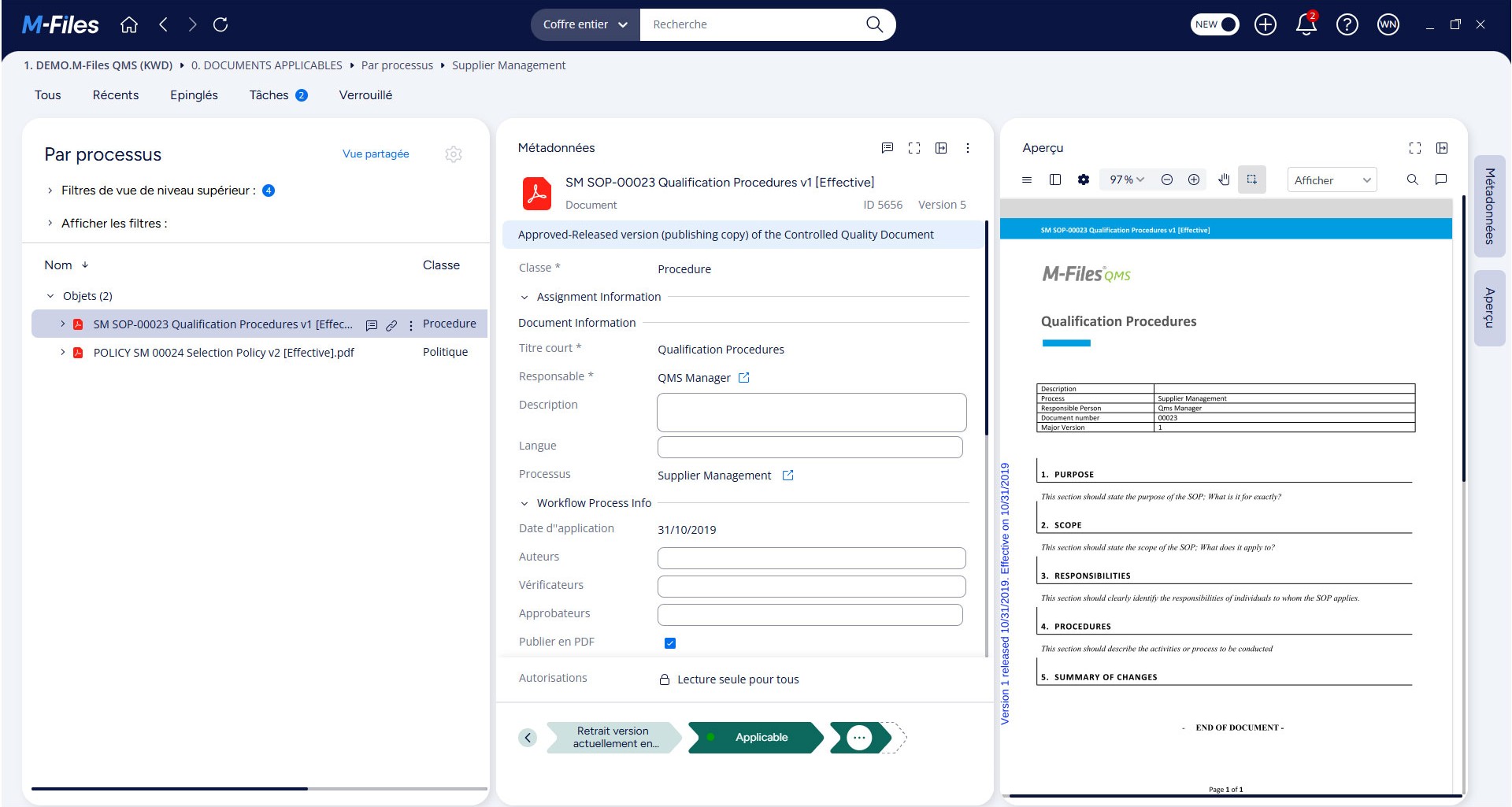The height and width of the screenshot is (807, 1512).
Task: Open the vertical Aperçu side tab
Action: tap(1489, 308)
